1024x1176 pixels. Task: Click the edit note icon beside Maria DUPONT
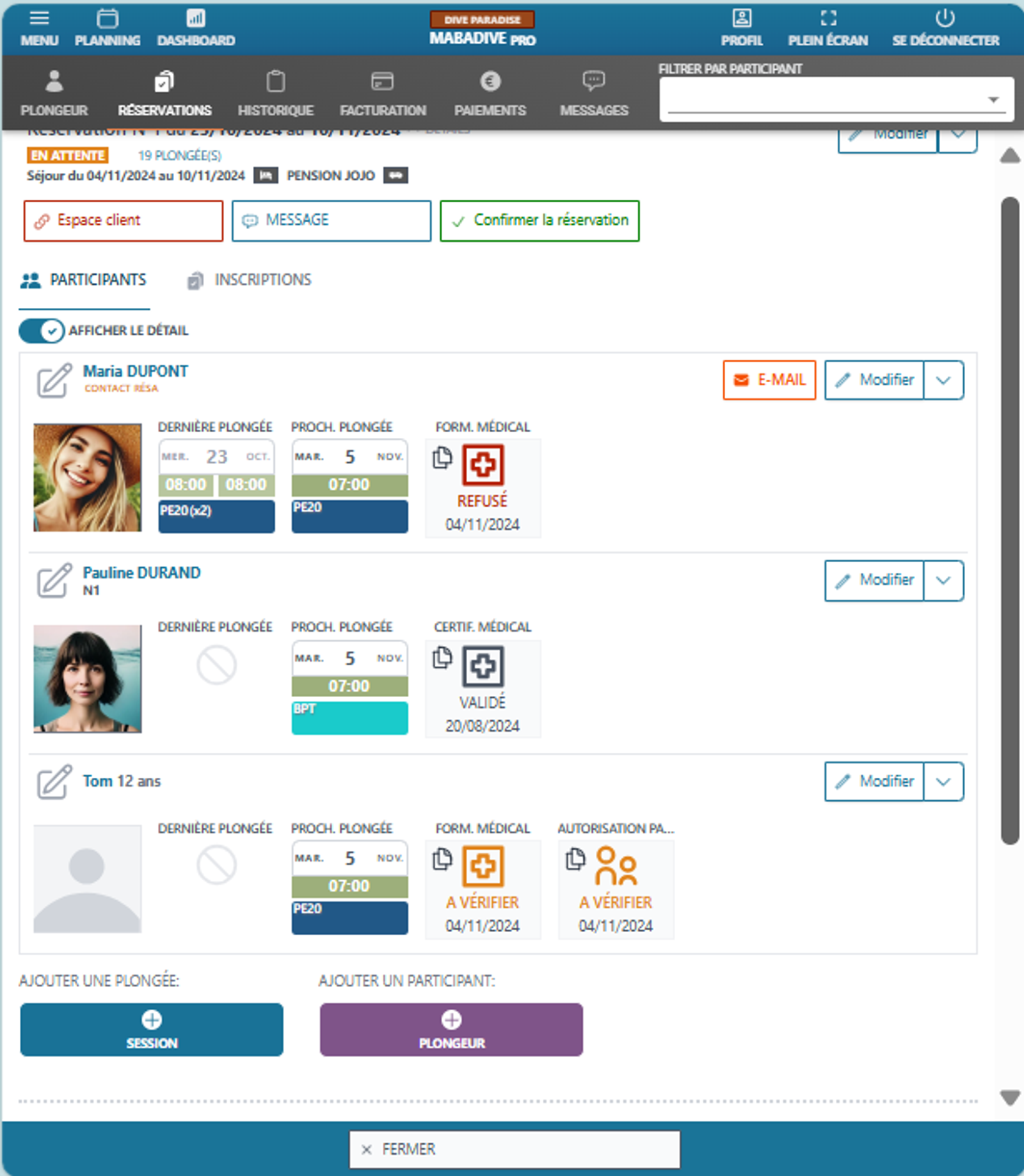tap(54, 381)
